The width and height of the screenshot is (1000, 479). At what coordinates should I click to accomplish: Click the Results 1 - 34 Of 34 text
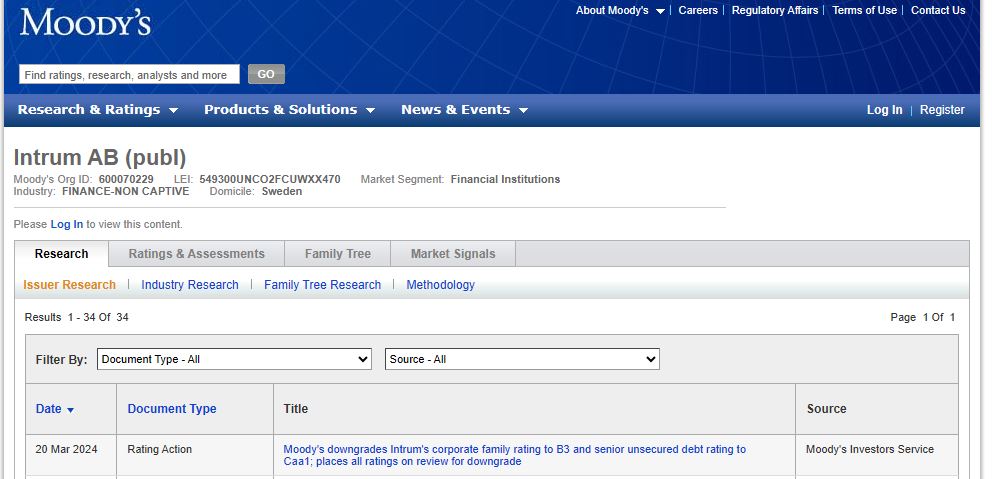pos(77,317)
